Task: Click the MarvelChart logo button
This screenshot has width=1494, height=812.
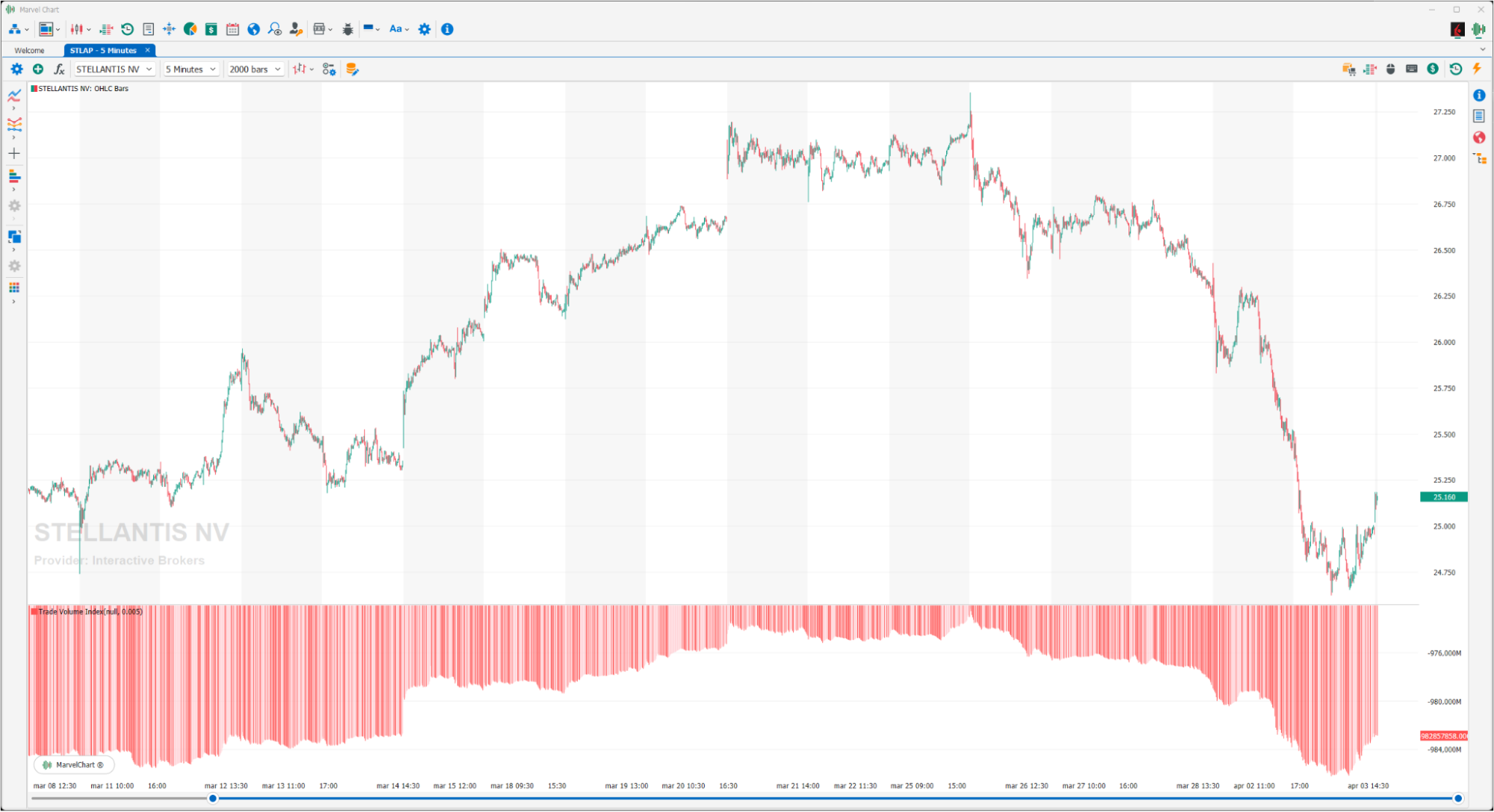Action: tap(74, 765)
